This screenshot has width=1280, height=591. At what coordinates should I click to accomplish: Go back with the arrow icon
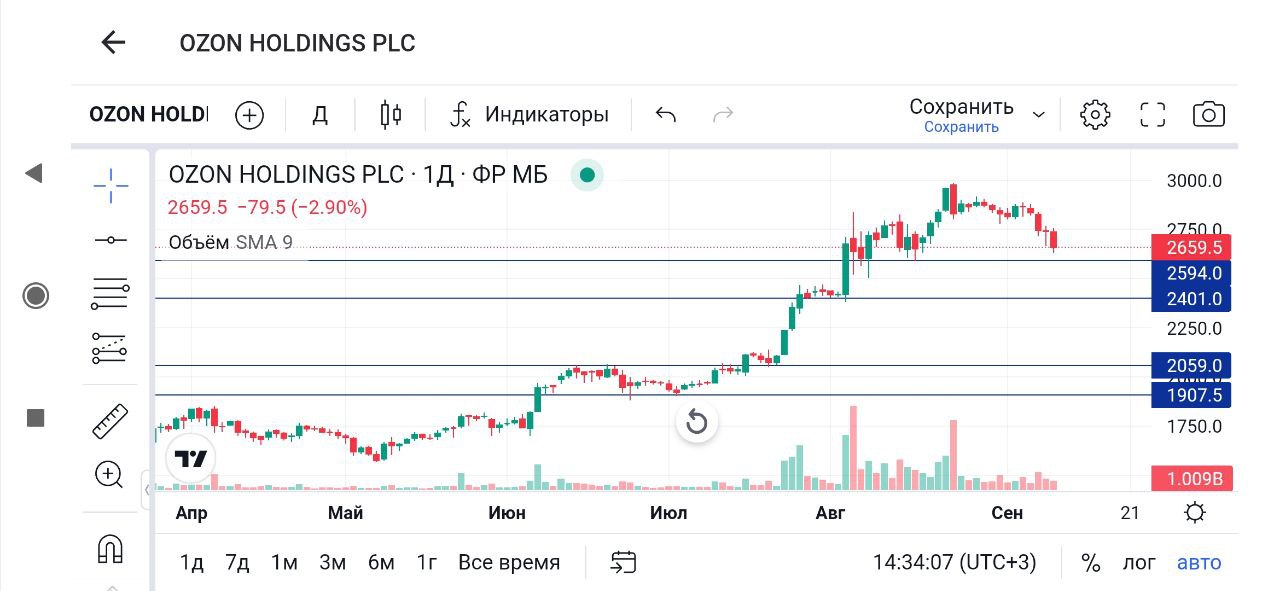[x=113, y=43]
